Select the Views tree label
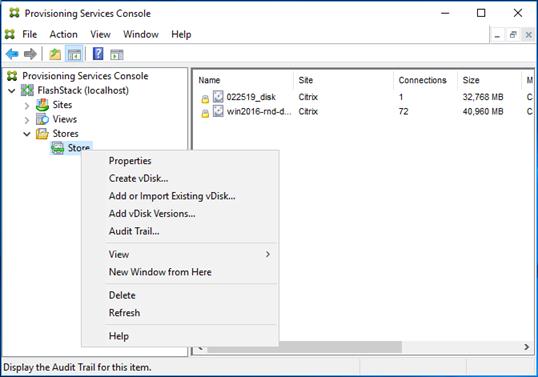This screenshot has width=538, height=377. point(65,119)
